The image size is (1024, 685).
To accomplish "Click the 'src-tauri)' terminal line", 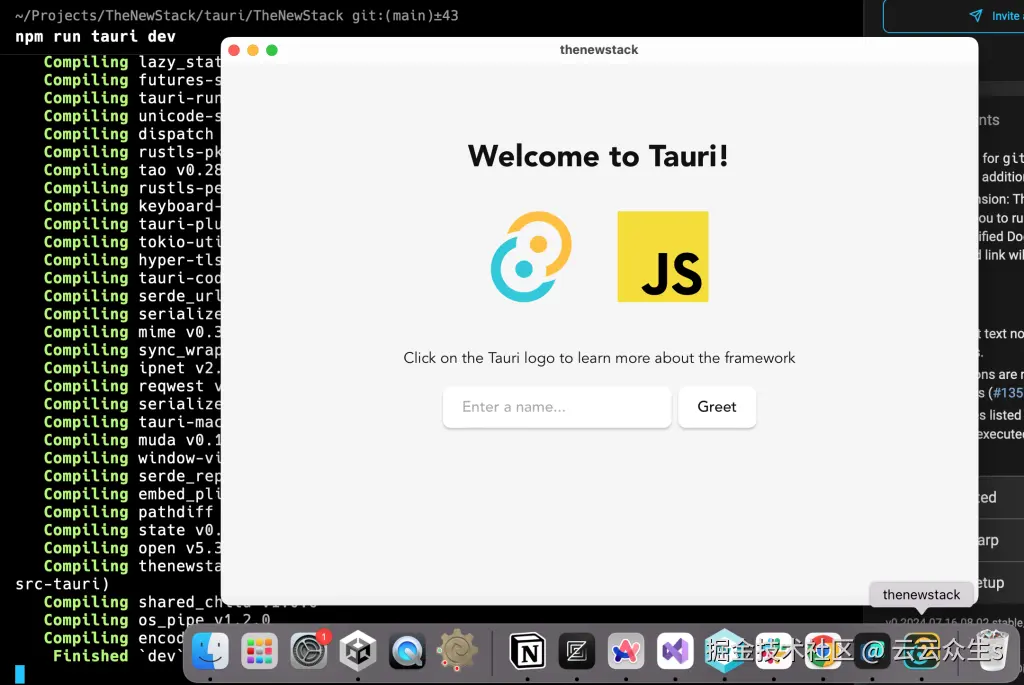I will (62, 584).
